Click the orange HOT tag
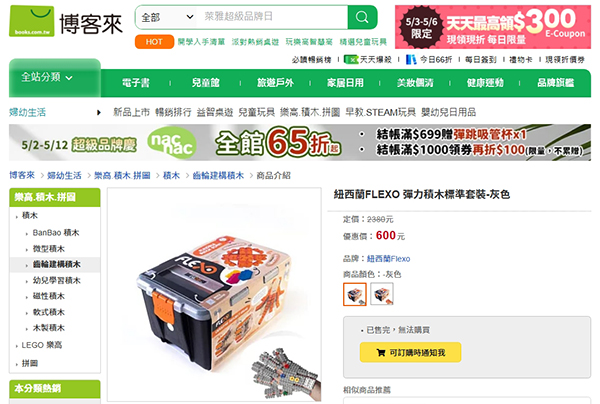Viewport: 600px width, 404px height. [x=154, y=42]
